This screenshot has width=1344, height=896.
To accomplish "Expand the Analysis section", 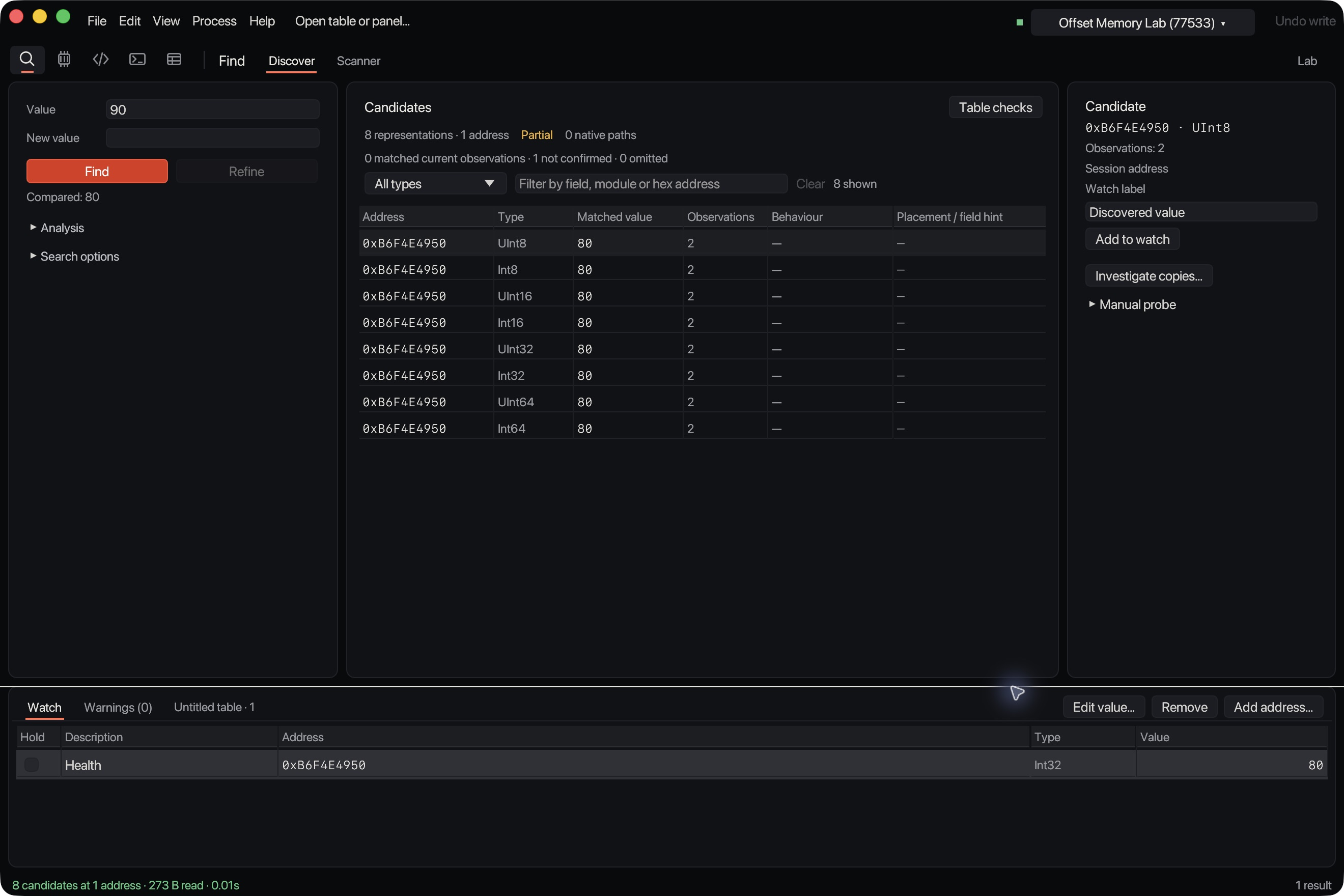I will (x=57, y=228).
